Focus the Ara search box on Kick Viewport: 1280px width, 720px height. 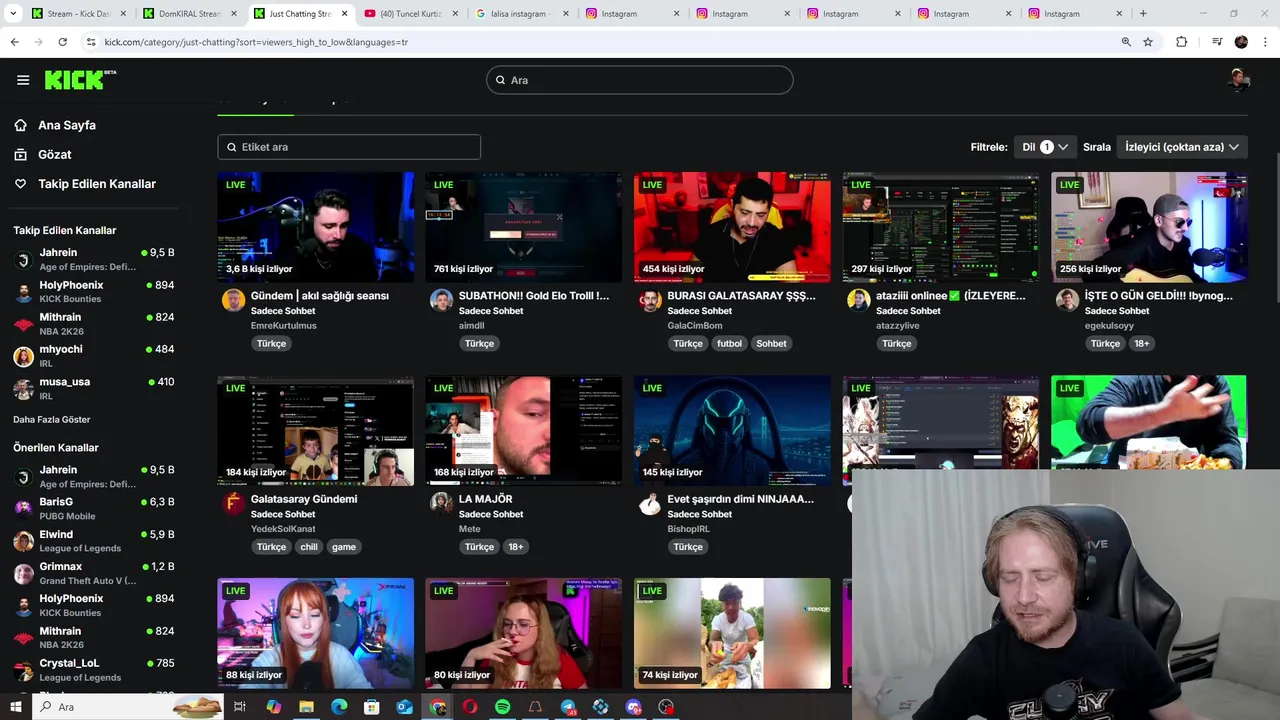pos(640,80)
